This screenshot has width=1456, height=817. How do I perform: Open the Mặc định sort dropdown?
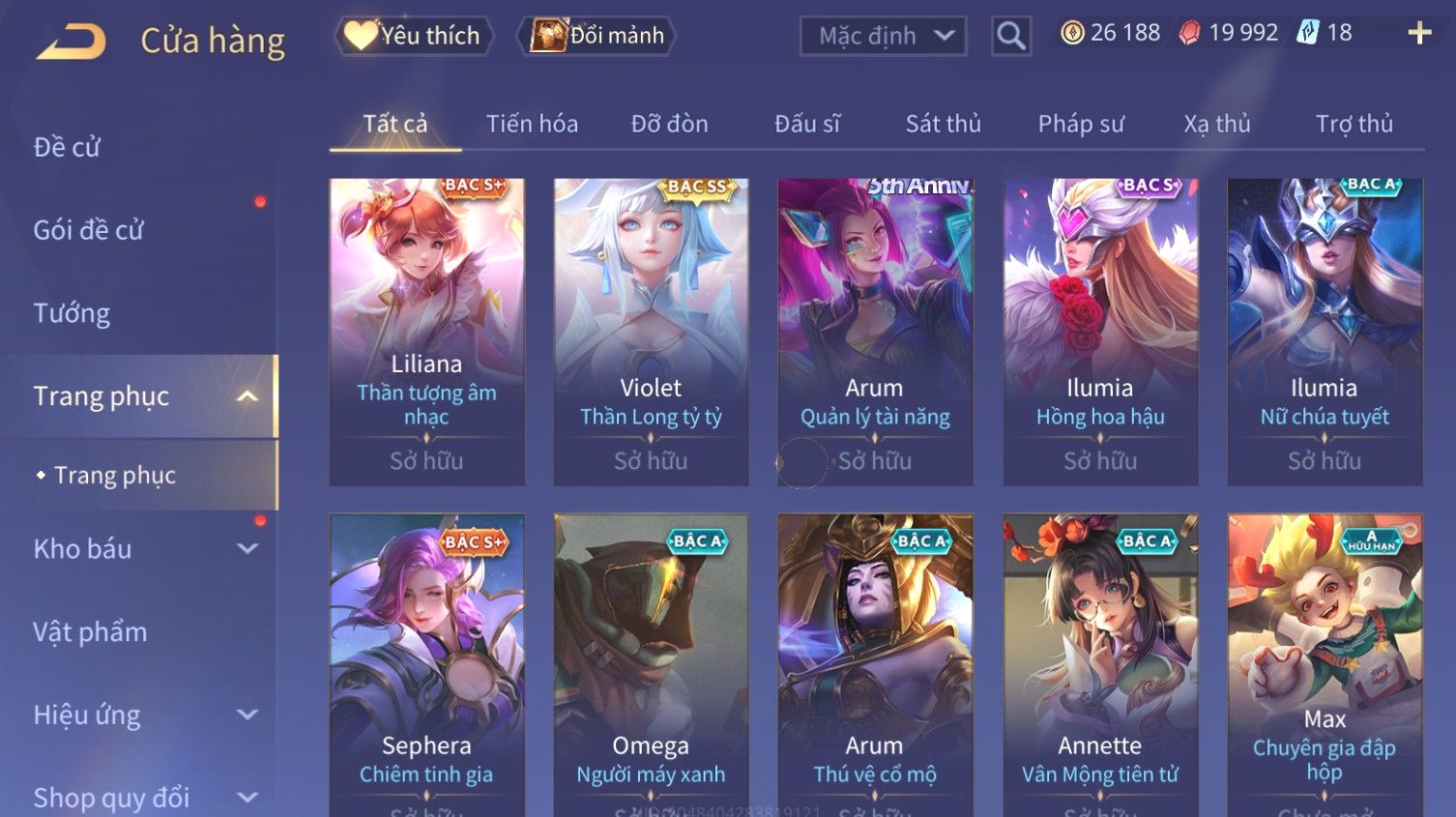[883, 36]
